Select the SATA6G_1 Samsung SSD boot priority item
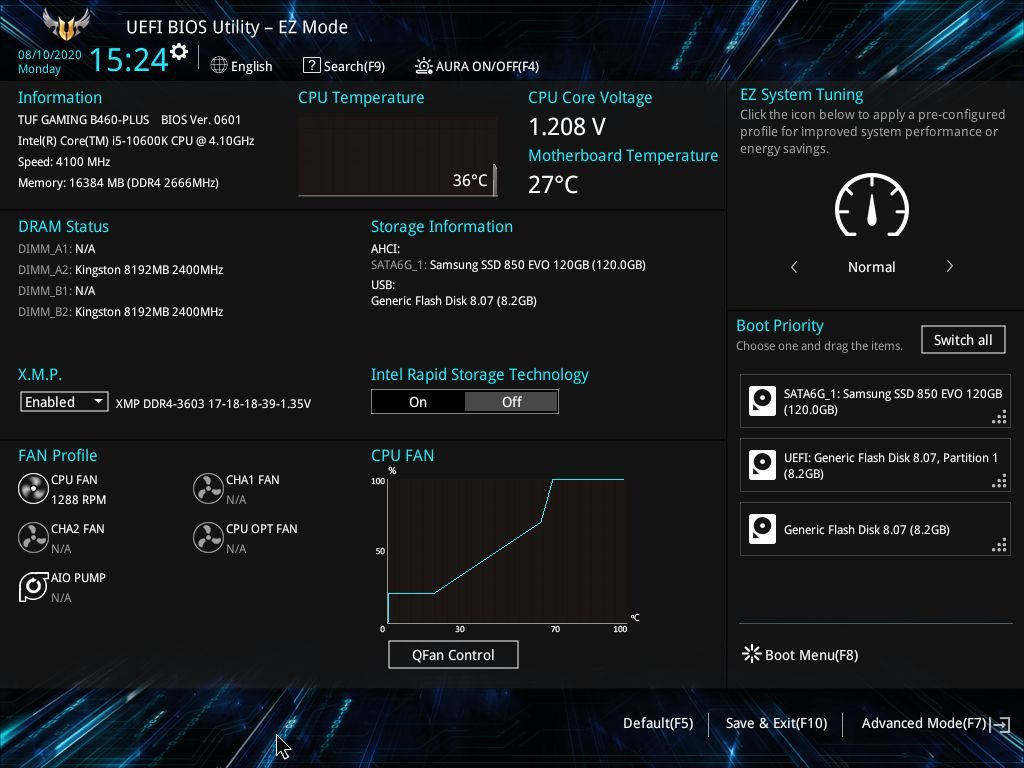 875,401
